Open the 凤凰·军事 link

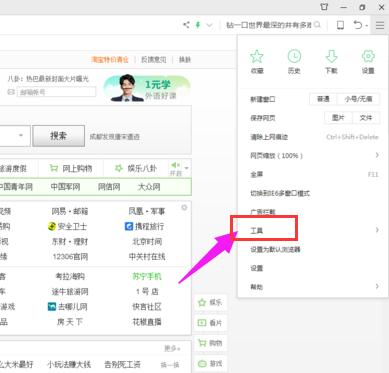pos(147,211)
